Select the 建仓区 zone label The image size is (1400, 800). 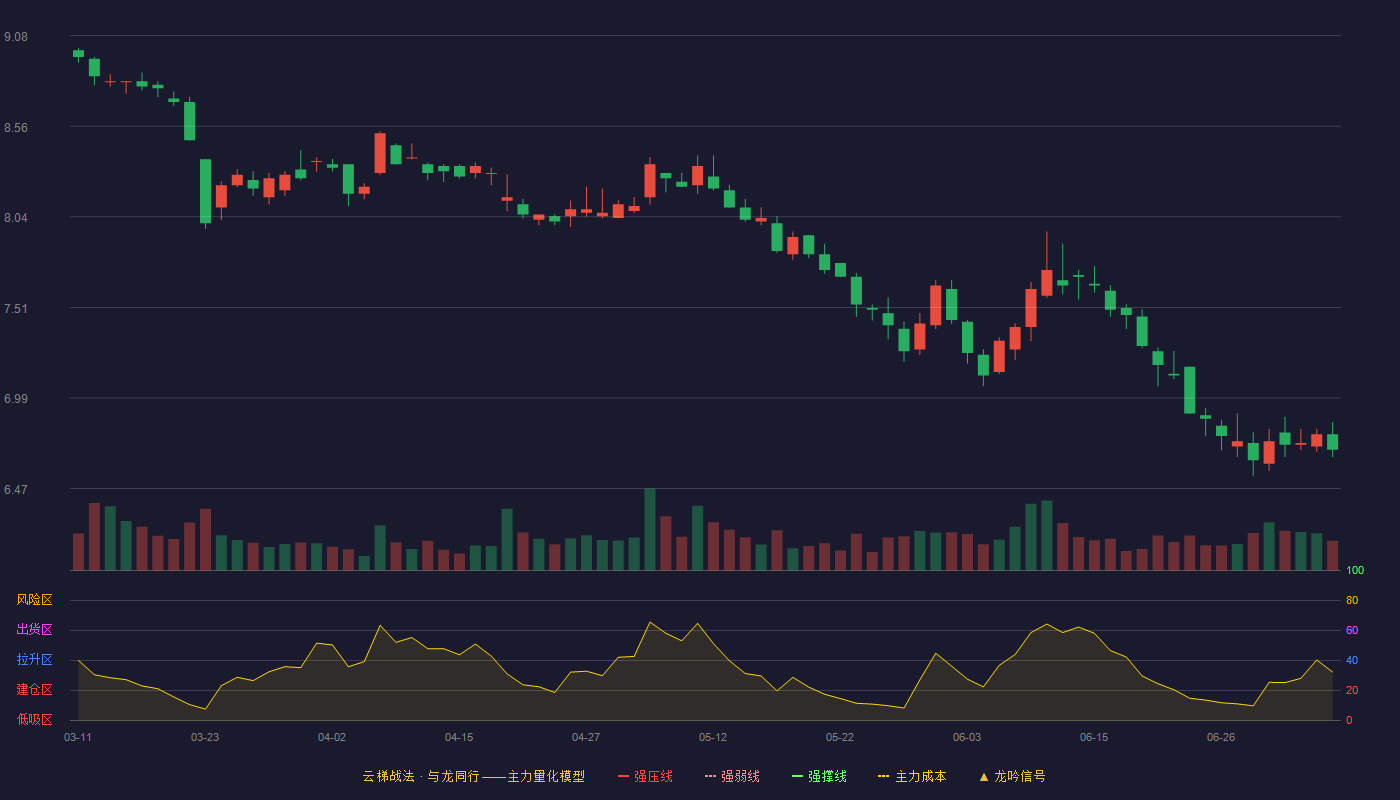[x=34, y=690]
